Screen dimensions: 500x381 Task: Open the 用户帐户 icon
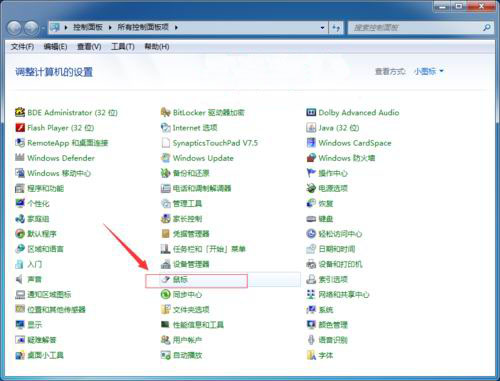point(165,340)
